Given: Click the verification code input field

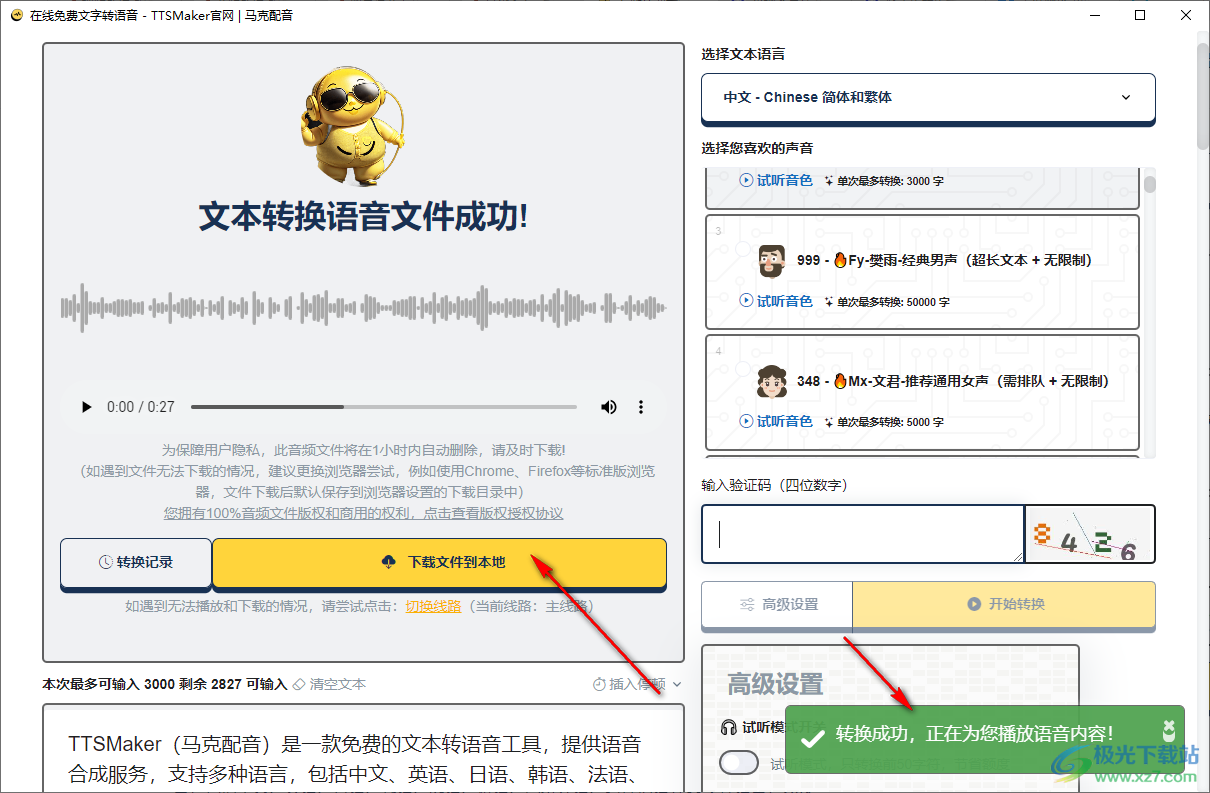Looking at the screenshot, I should 862,534.
